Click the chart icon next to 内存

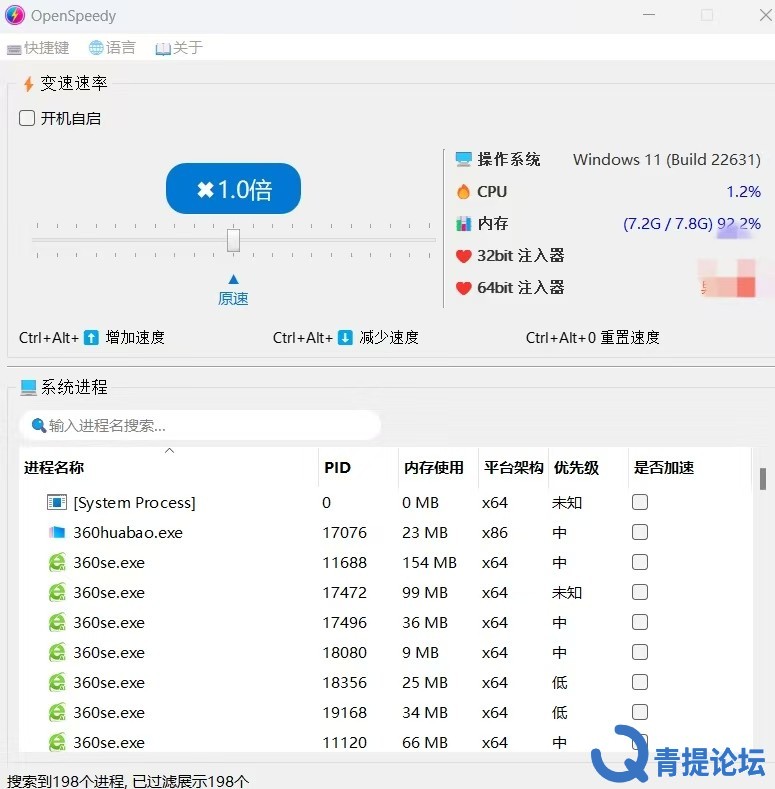pos(463,223)
